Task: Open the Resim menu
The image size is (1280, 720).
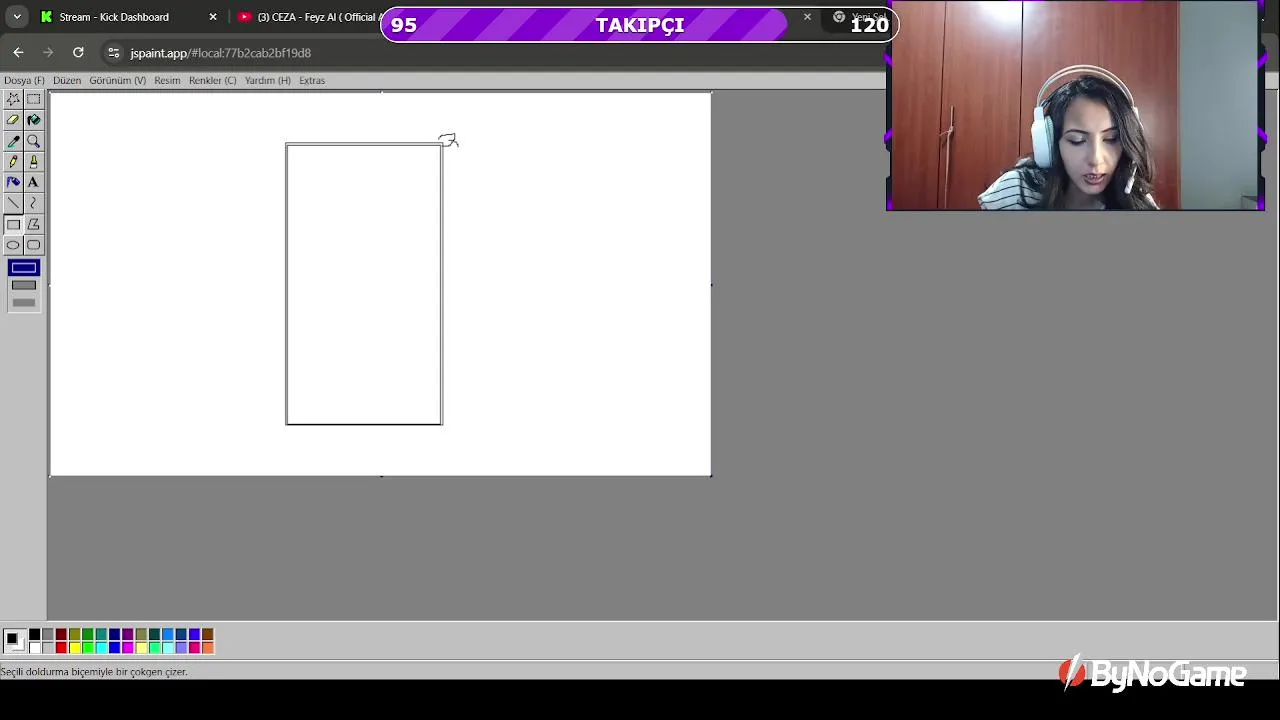Action: [167, 80]
